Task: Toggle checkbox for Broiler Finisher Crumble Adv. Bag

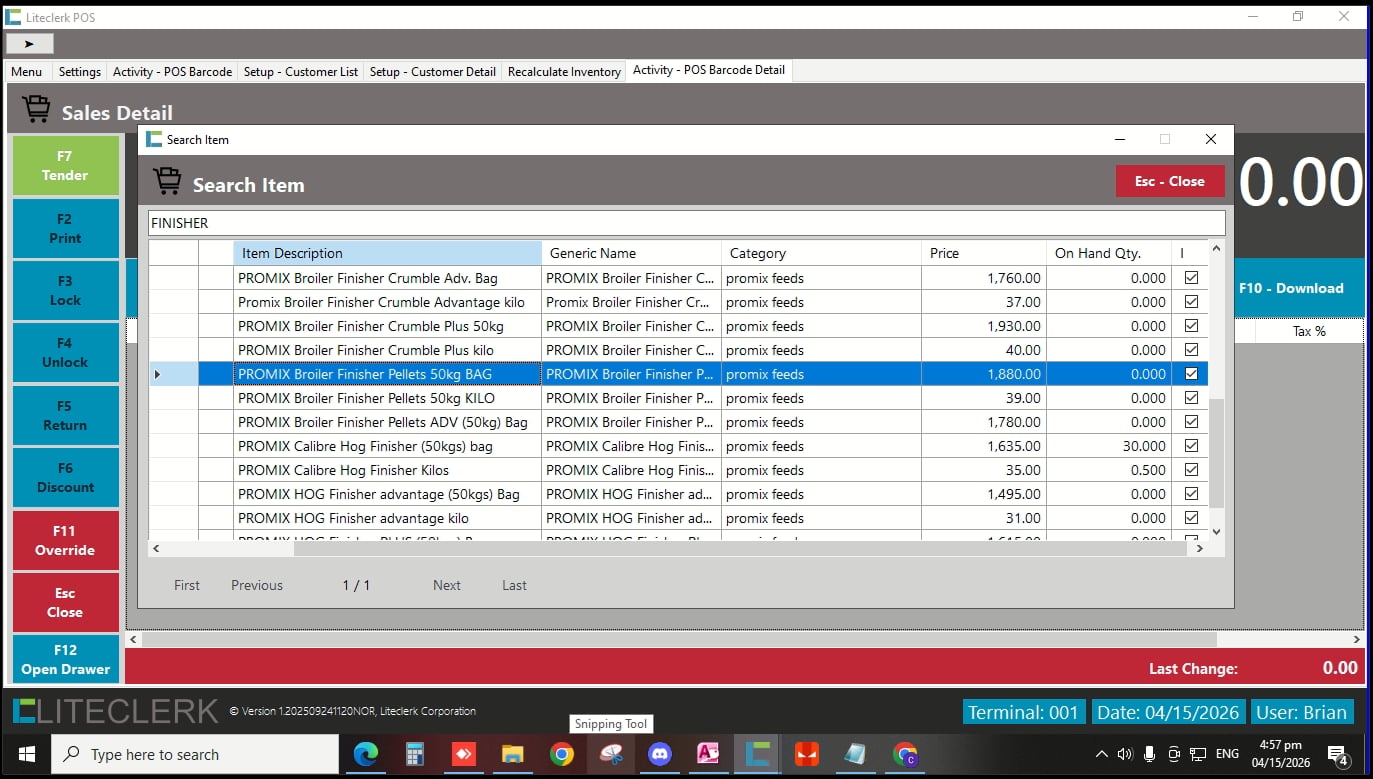Action: coord(1191,278)
